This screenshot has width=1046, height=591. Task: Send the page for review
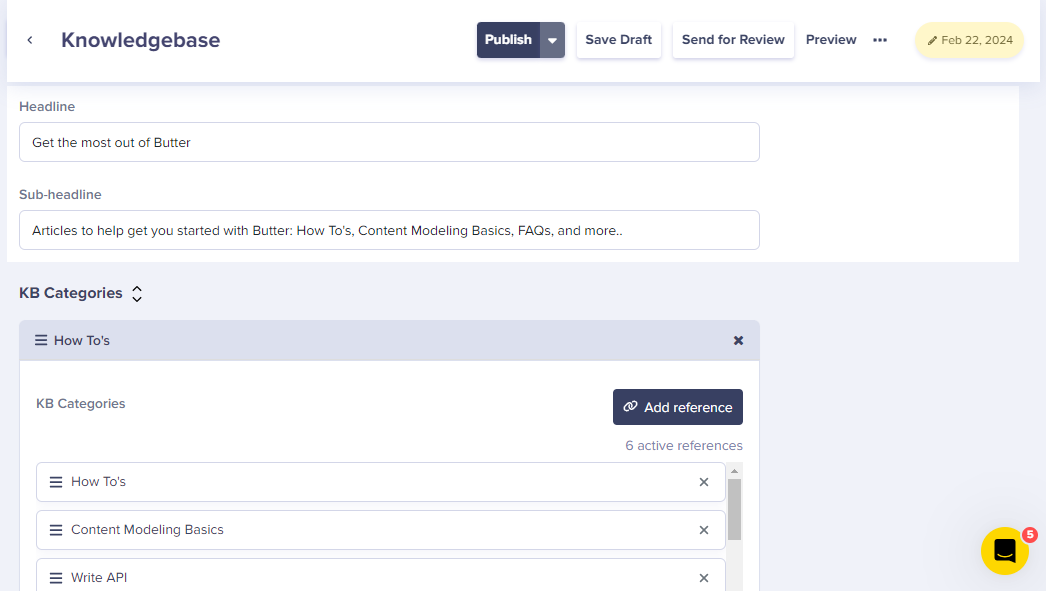tap(733, 40)
